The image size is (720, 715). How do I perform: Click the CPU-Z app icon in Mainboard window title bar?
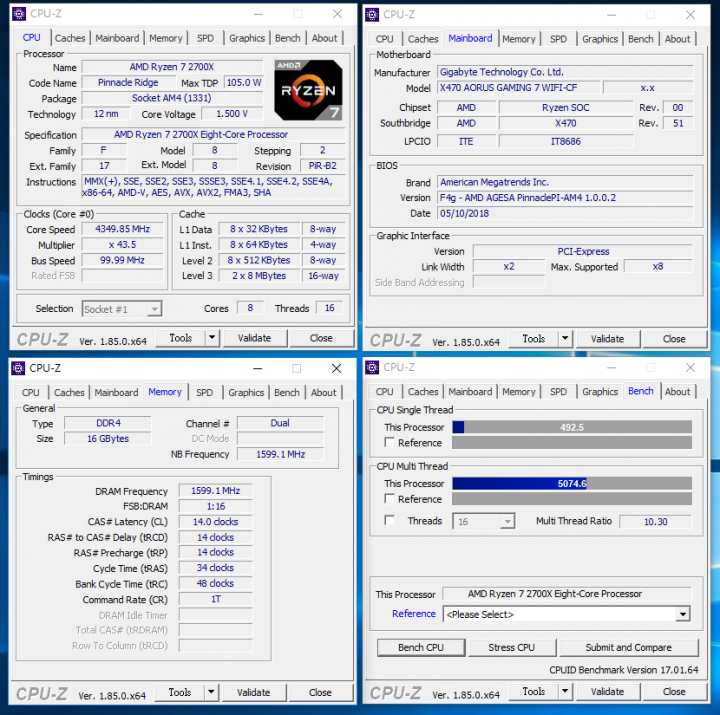point(372,14)
